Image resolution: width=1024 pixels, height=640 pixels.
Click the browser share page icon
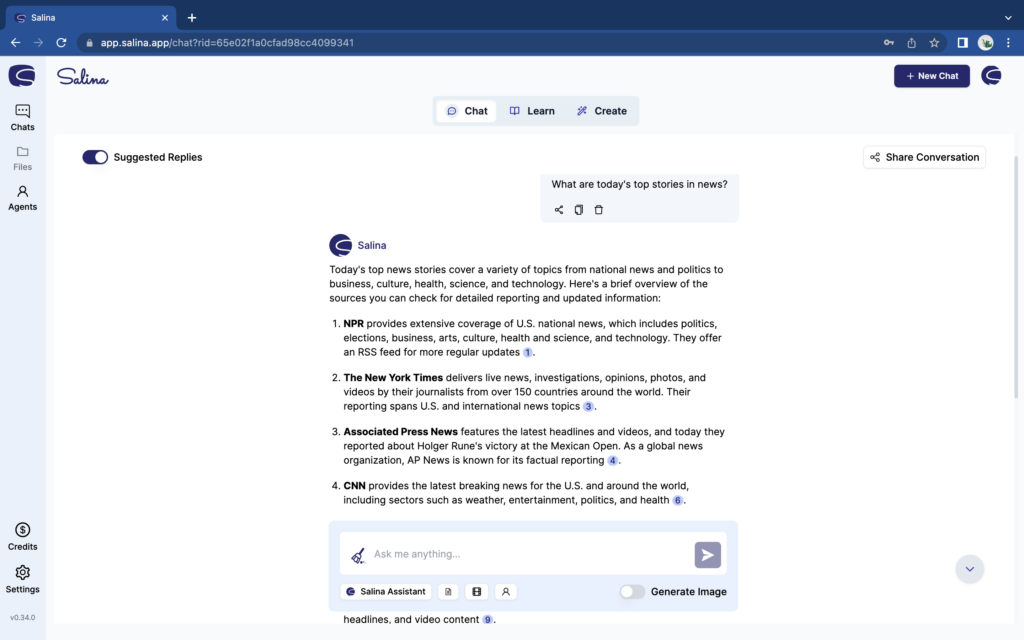(911, 42)
